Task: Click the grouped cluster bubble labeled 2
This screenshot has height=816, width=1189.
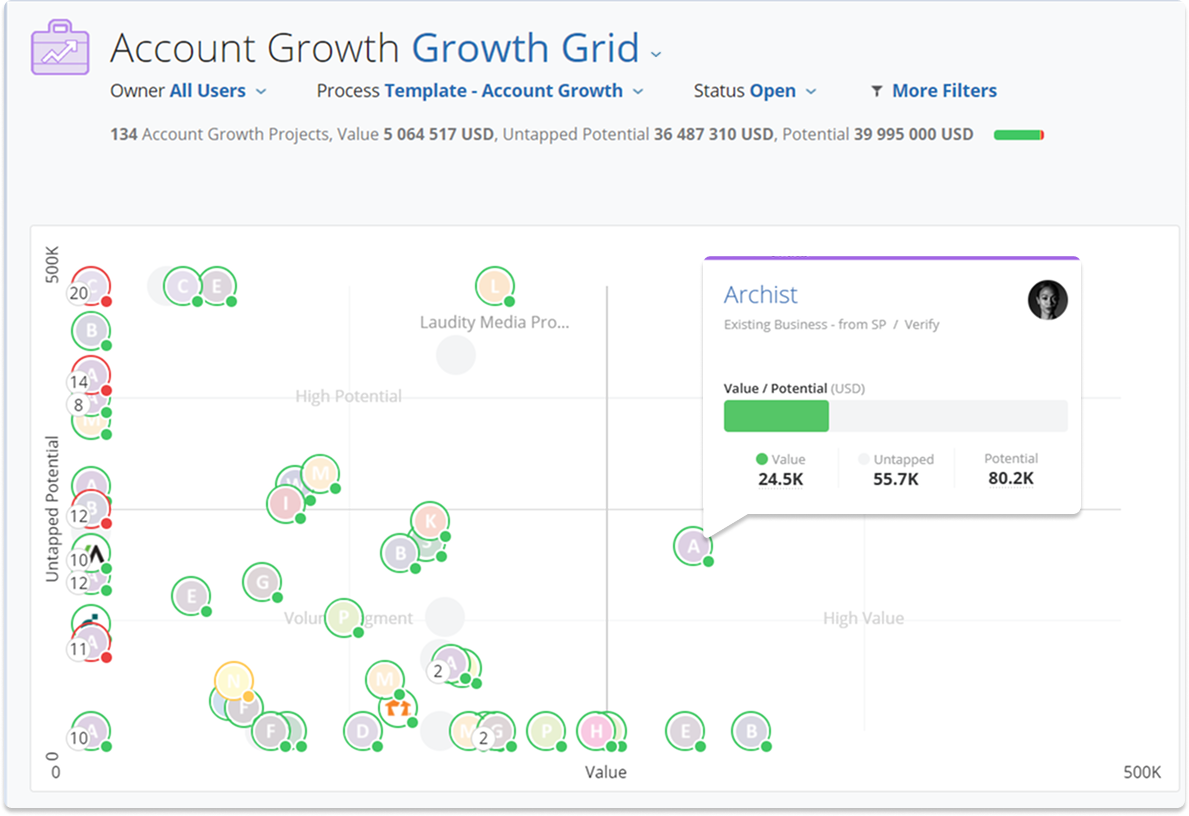Action: click(x=438, y=671)
